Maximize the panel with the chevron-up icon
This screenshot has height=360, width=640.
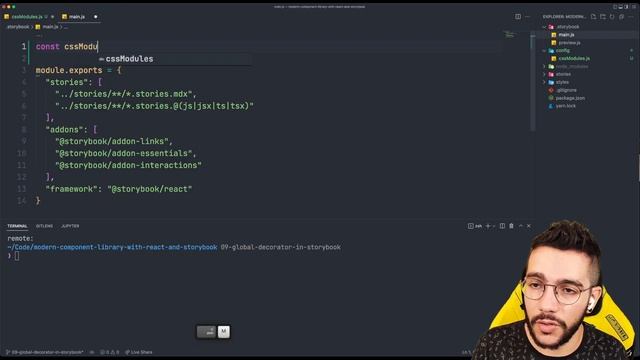coord(520,226)
